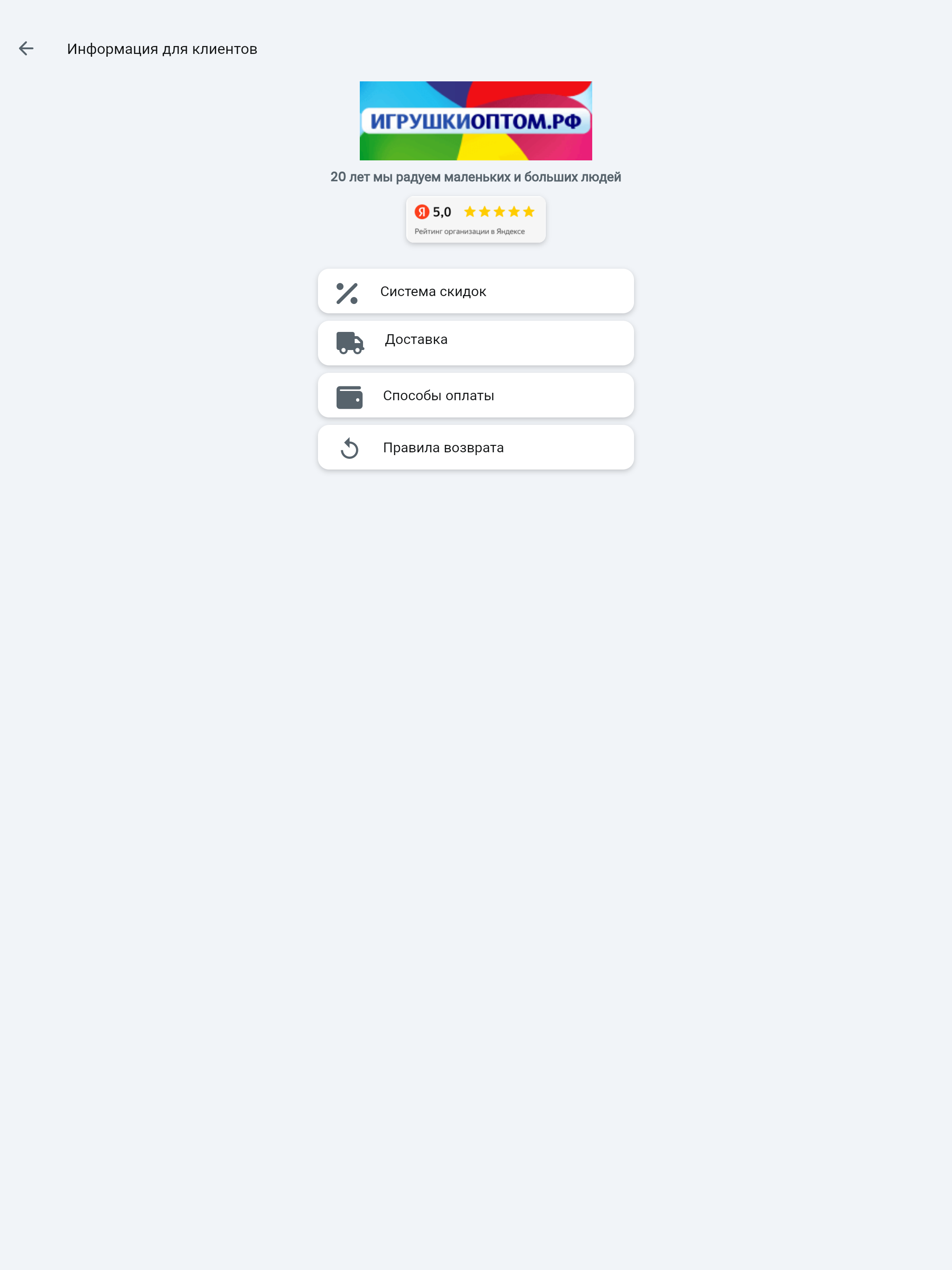Click the second gold rating star
952x1270 pixels.
pos(485,212)
